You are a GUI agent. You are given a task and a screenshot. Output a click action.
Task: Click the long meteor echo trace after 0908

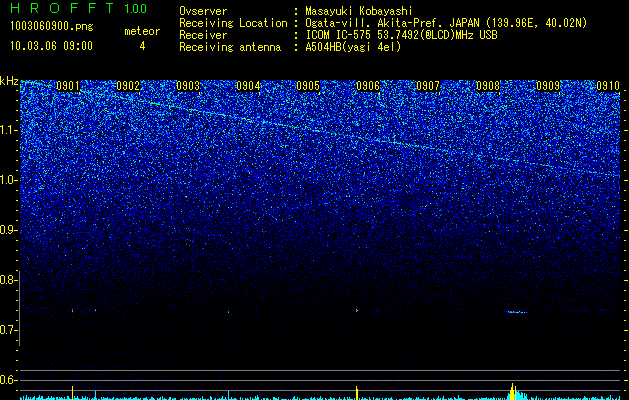click(517, 312)
